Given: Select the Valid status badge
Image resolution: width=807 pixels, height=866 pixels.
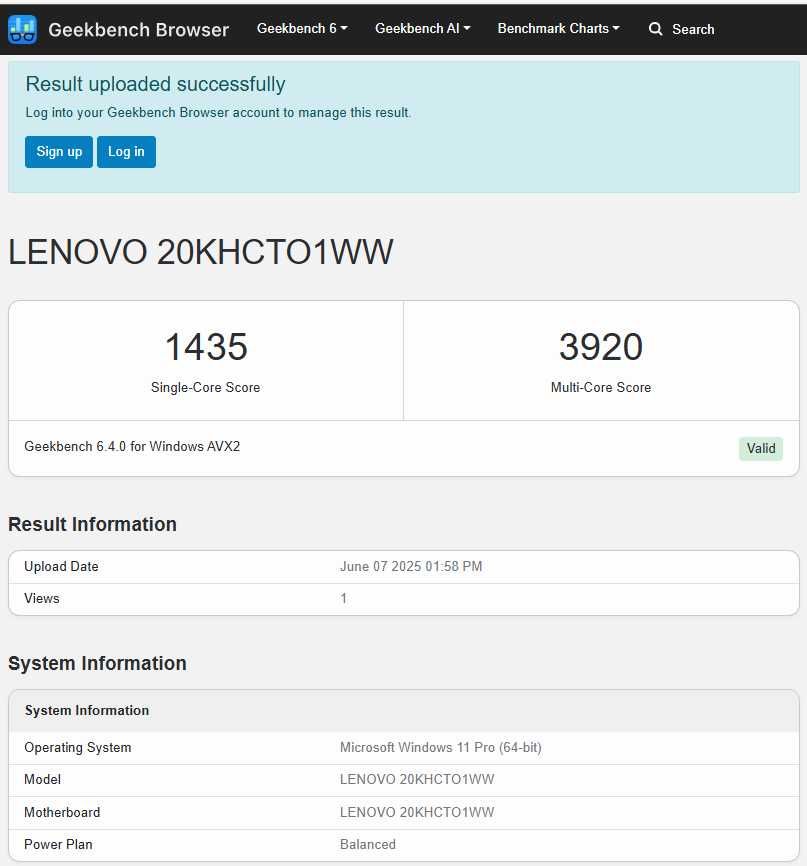Looking at the screenshot, I should (761, 448).
